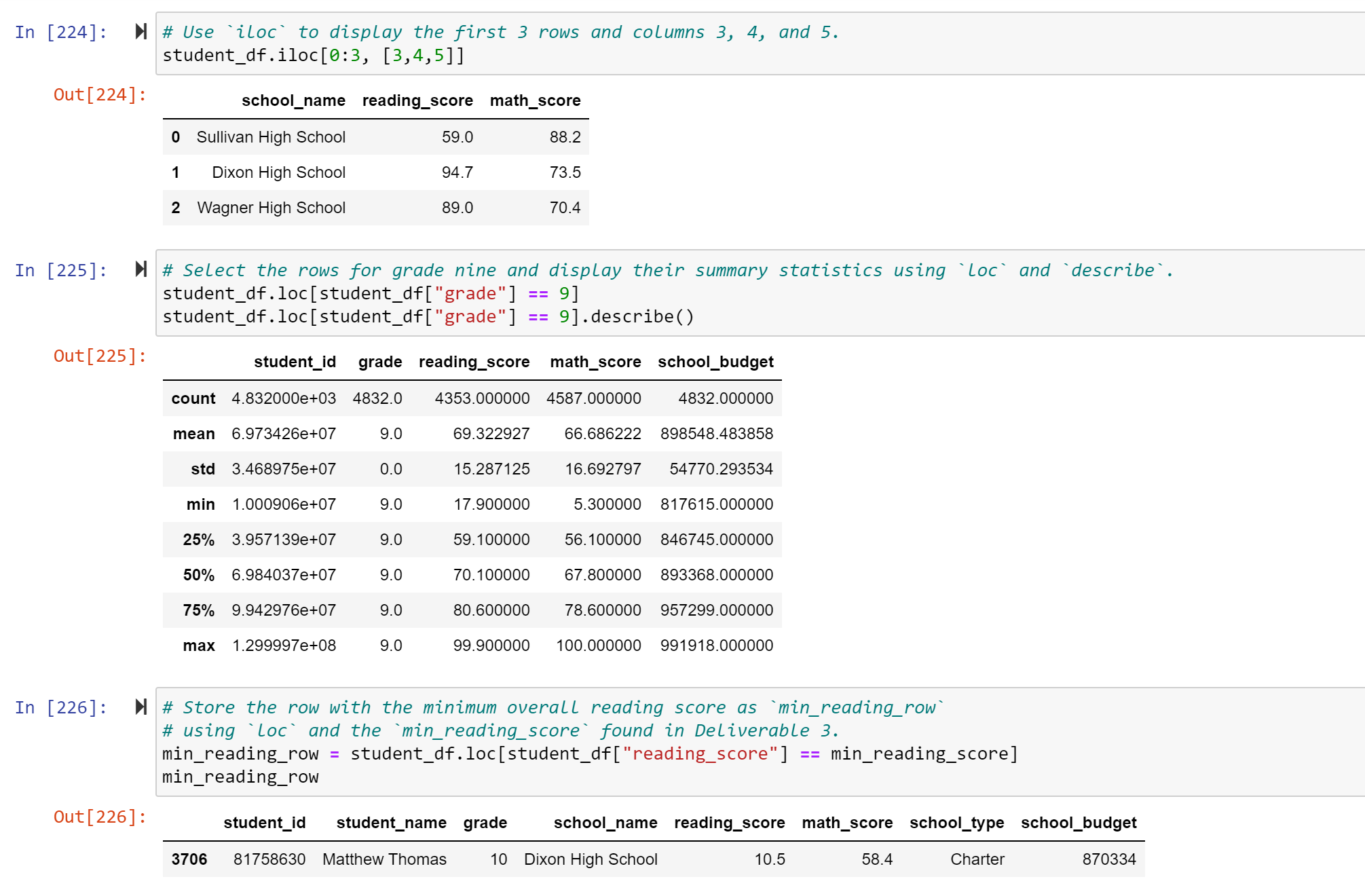Click the 58.4 math score cell in Out[226]
The height and width of the screenshot is (896, 1365).
877,859
